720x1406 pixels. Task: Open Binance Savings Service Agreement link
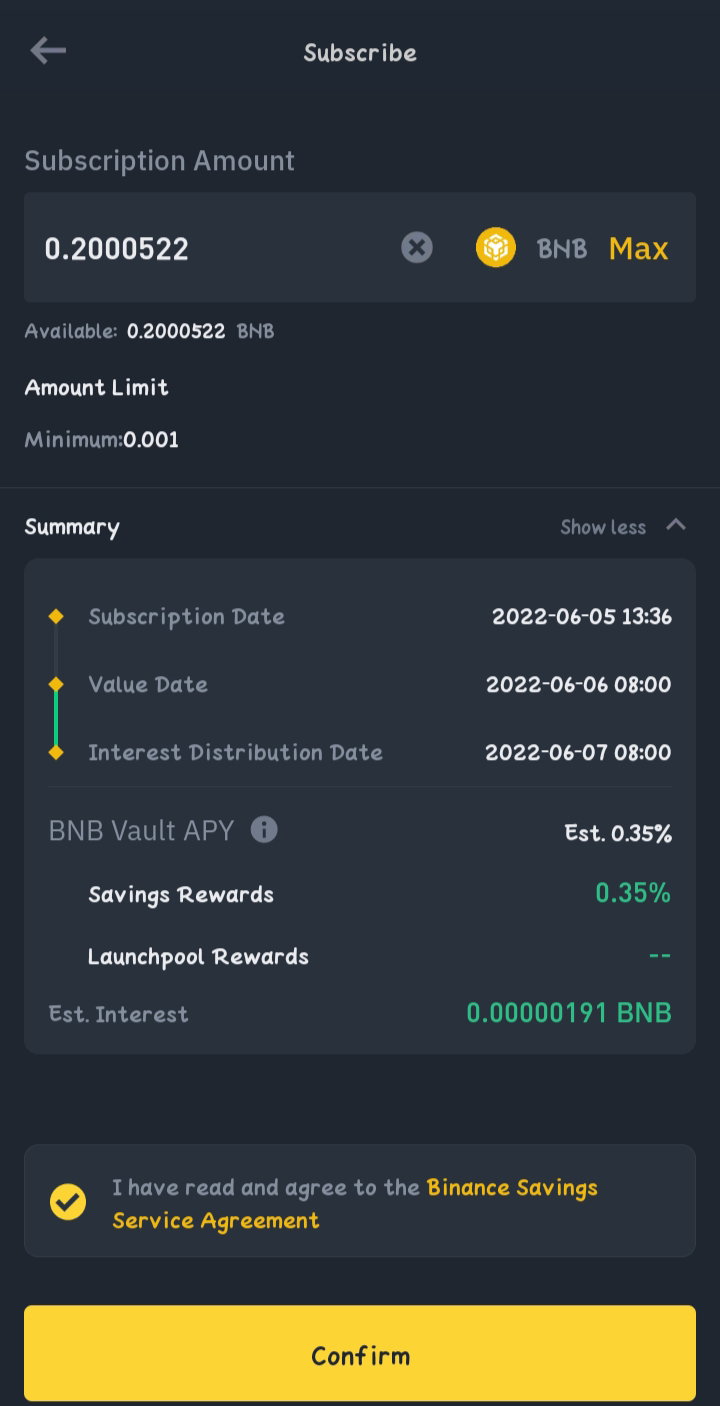tap(355, 1204)
